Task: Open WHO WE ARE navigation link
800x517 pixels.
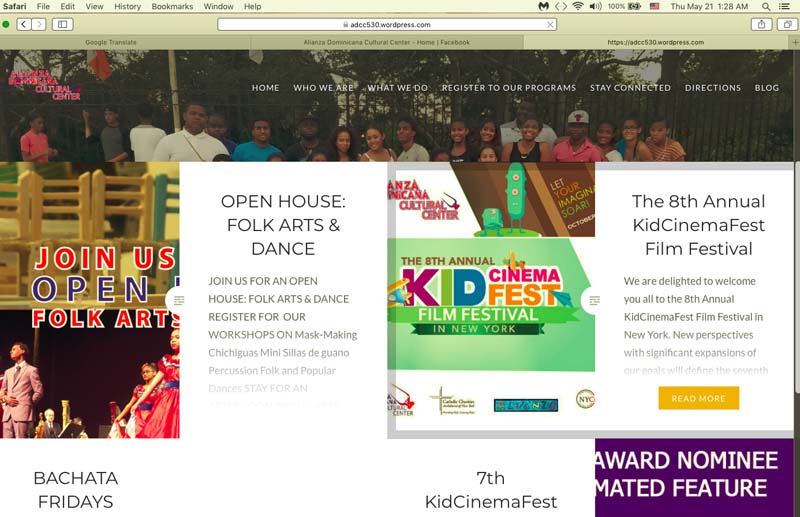Action: point(323,88)
